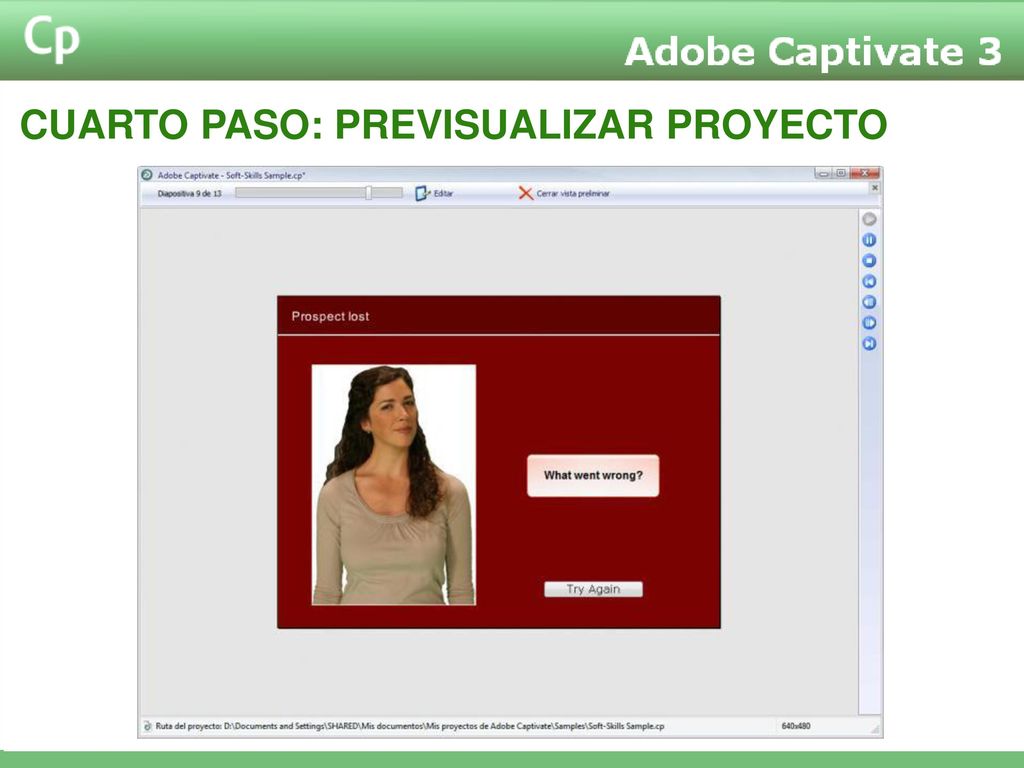
Task: Jump to the last slide in preview
Action: 869,344
